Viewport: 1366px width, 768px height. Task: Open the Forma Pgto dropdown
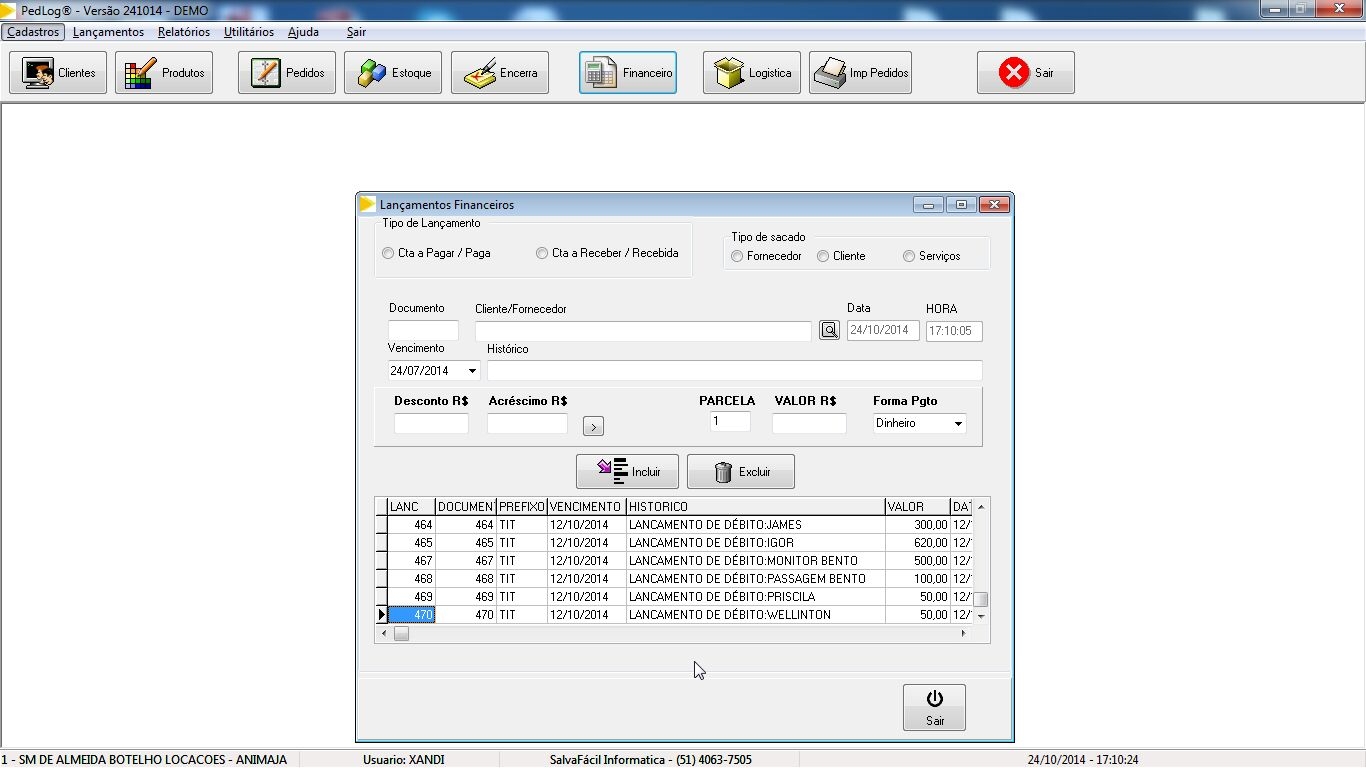click(957, 424)
